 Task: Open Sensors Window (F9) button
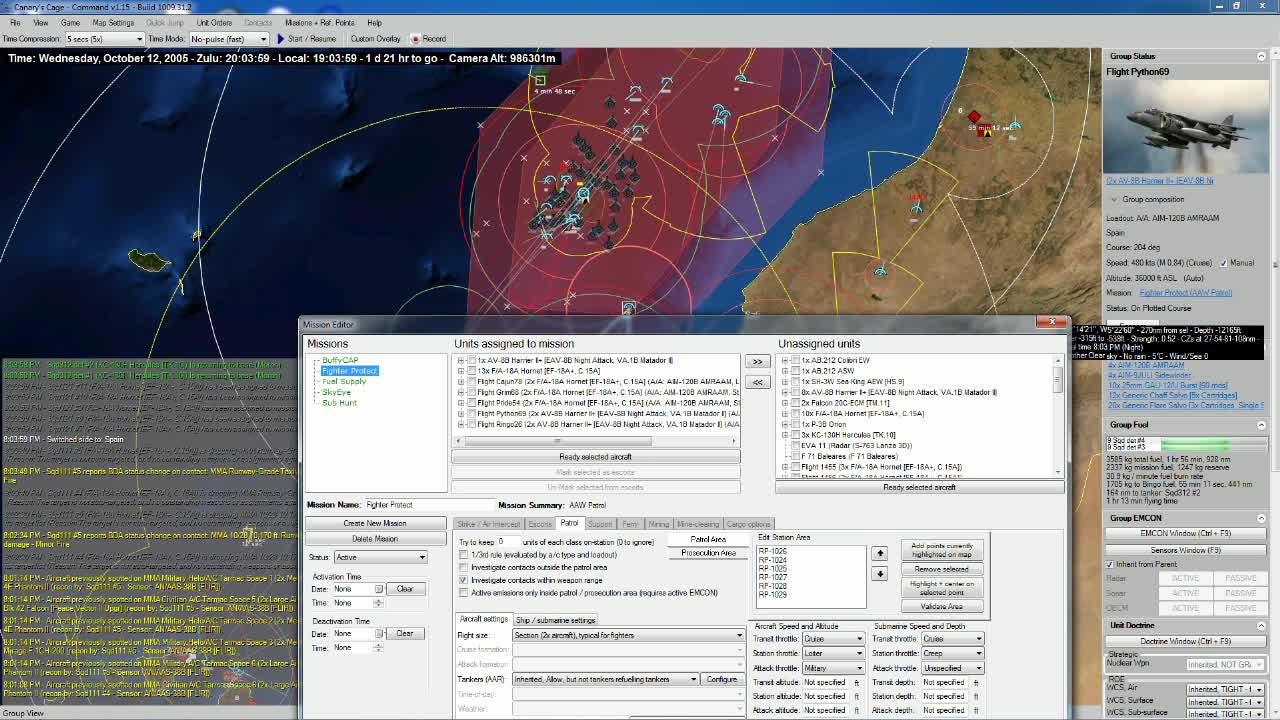pos(1184,550)
